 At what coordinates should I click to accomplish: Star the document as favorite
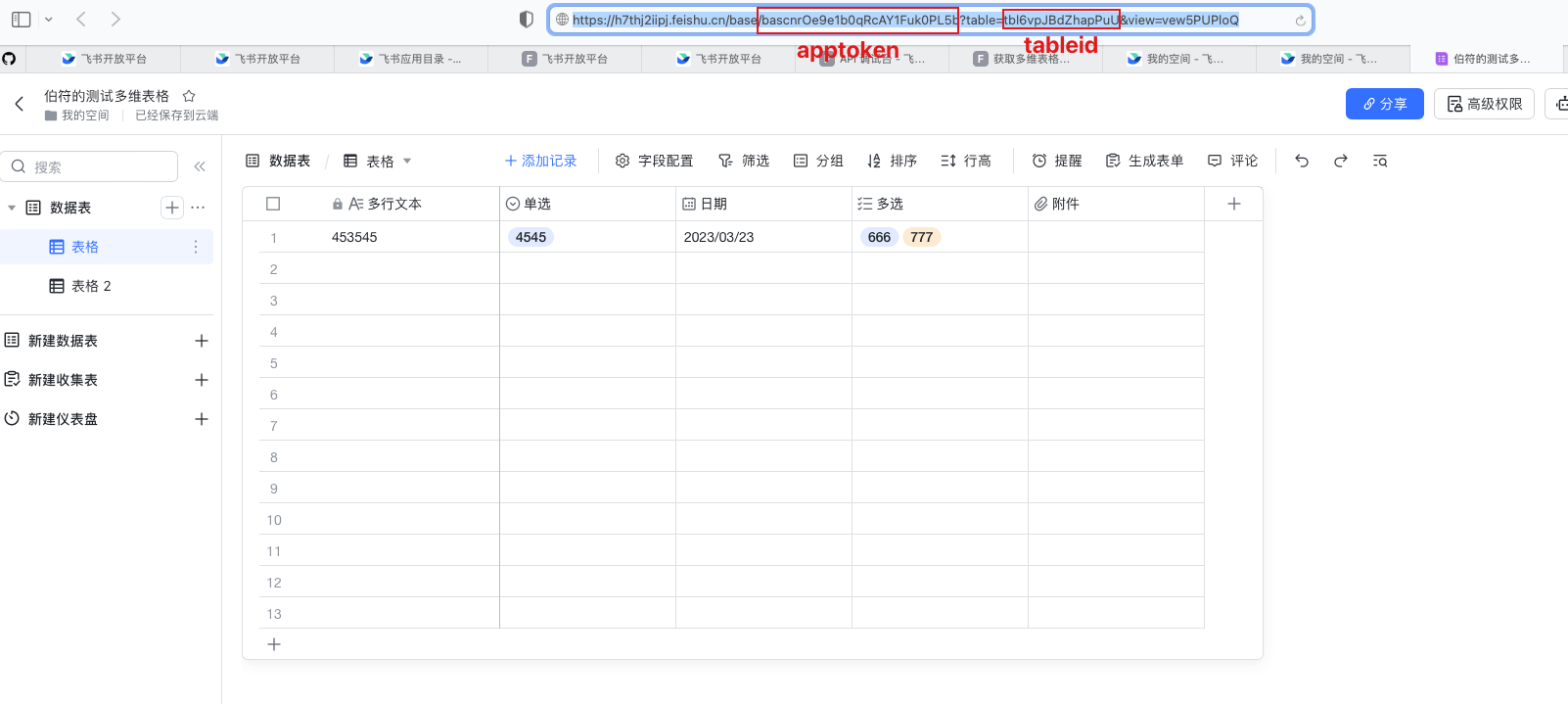click(x=189, y=96)
